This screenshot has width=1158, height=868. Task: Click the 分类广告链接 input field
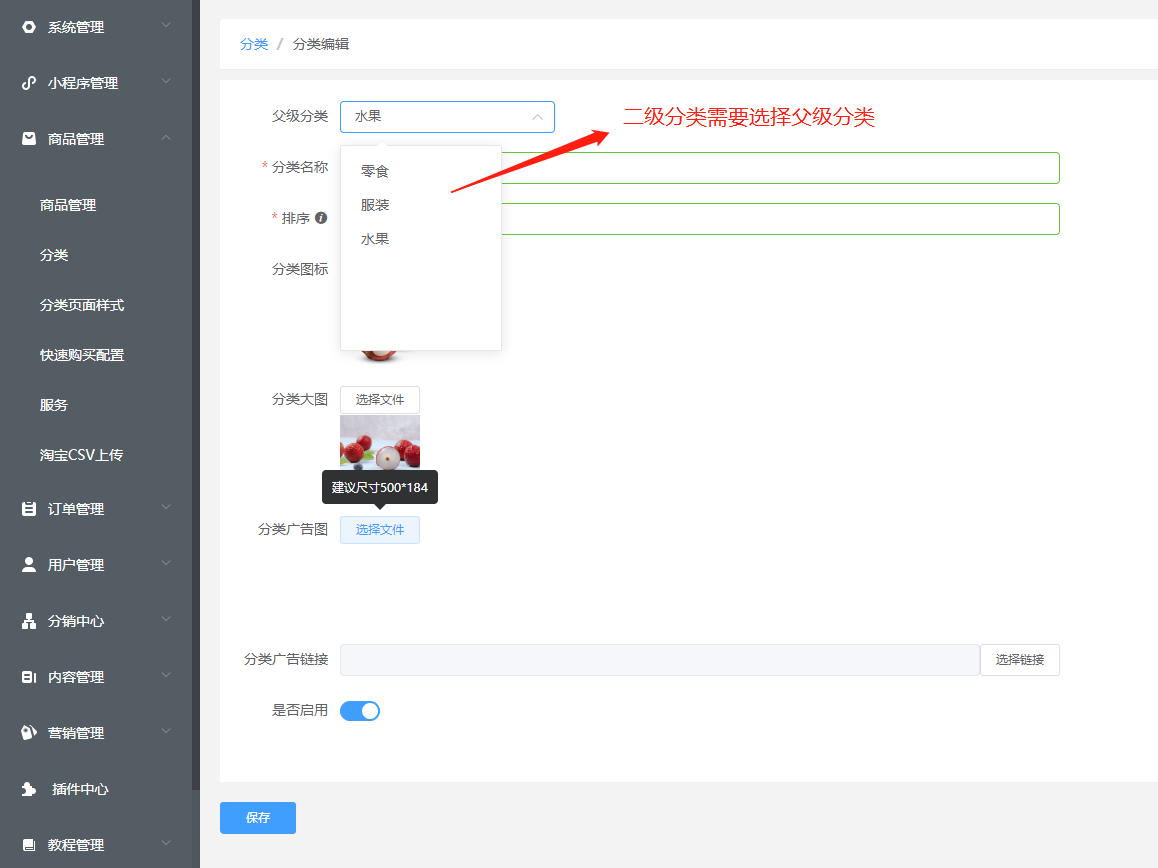pos(659,660)
